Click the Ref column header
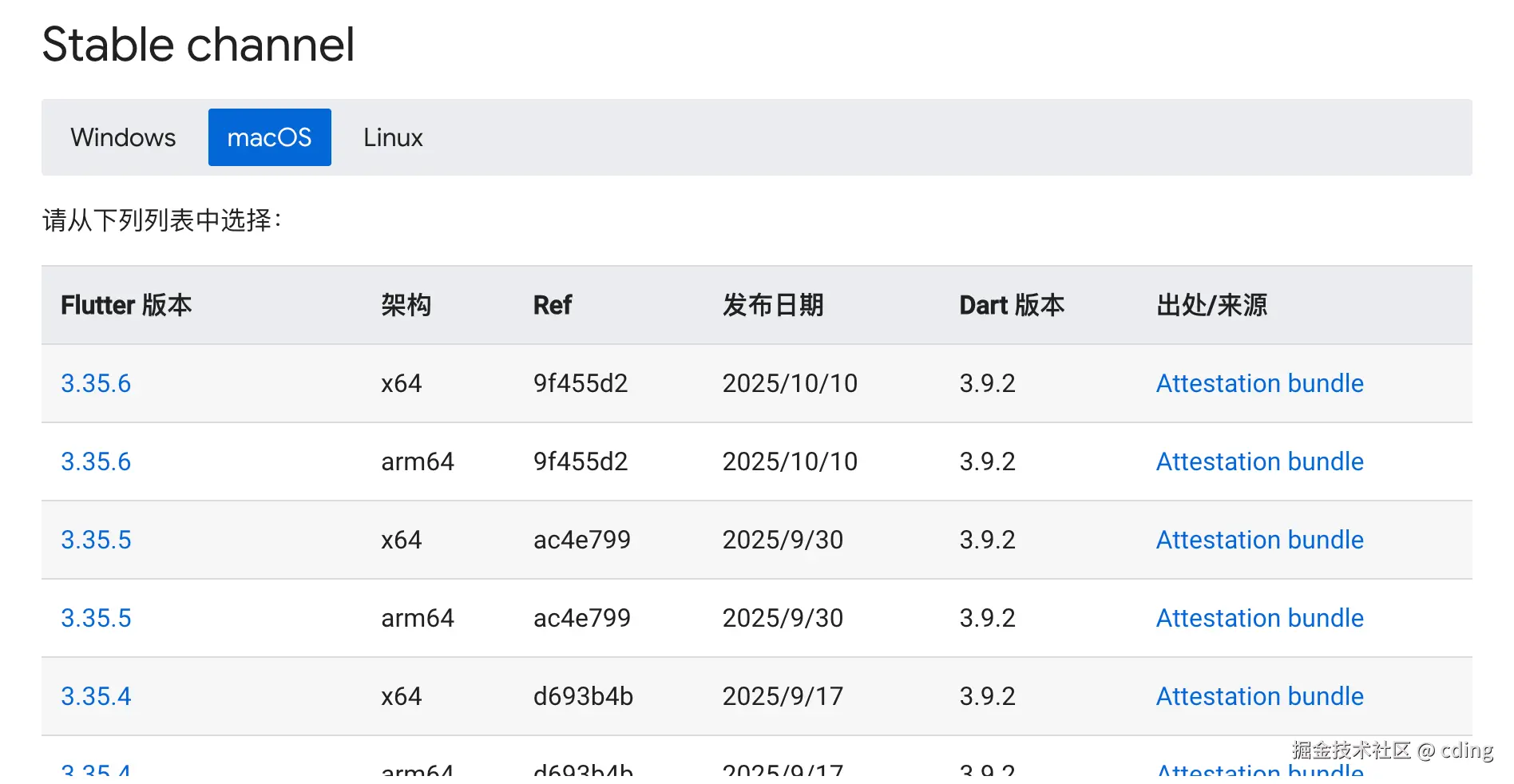Viewport: 1514px width, 784px height. pyautogui.click(x=553, y=305)
